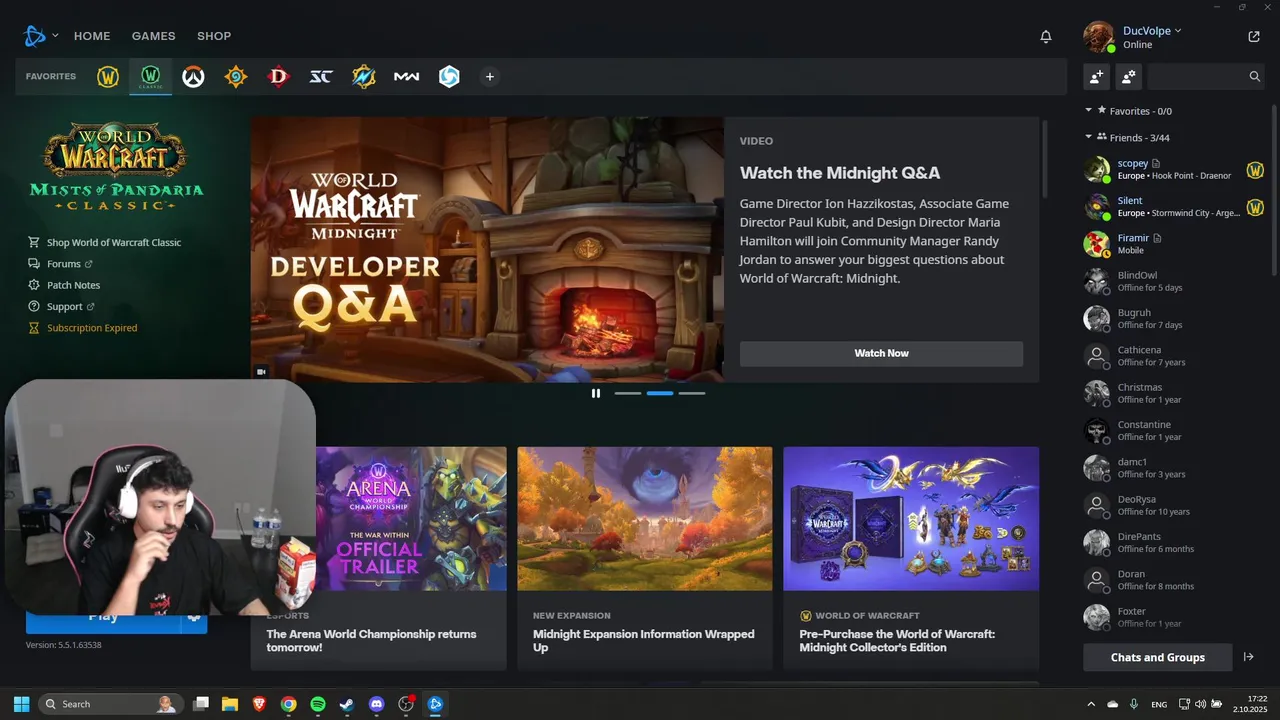Click the taskbar Search box
This screenshot has height=720, width=1280.
pyautogui.click(x=111, y=704)
